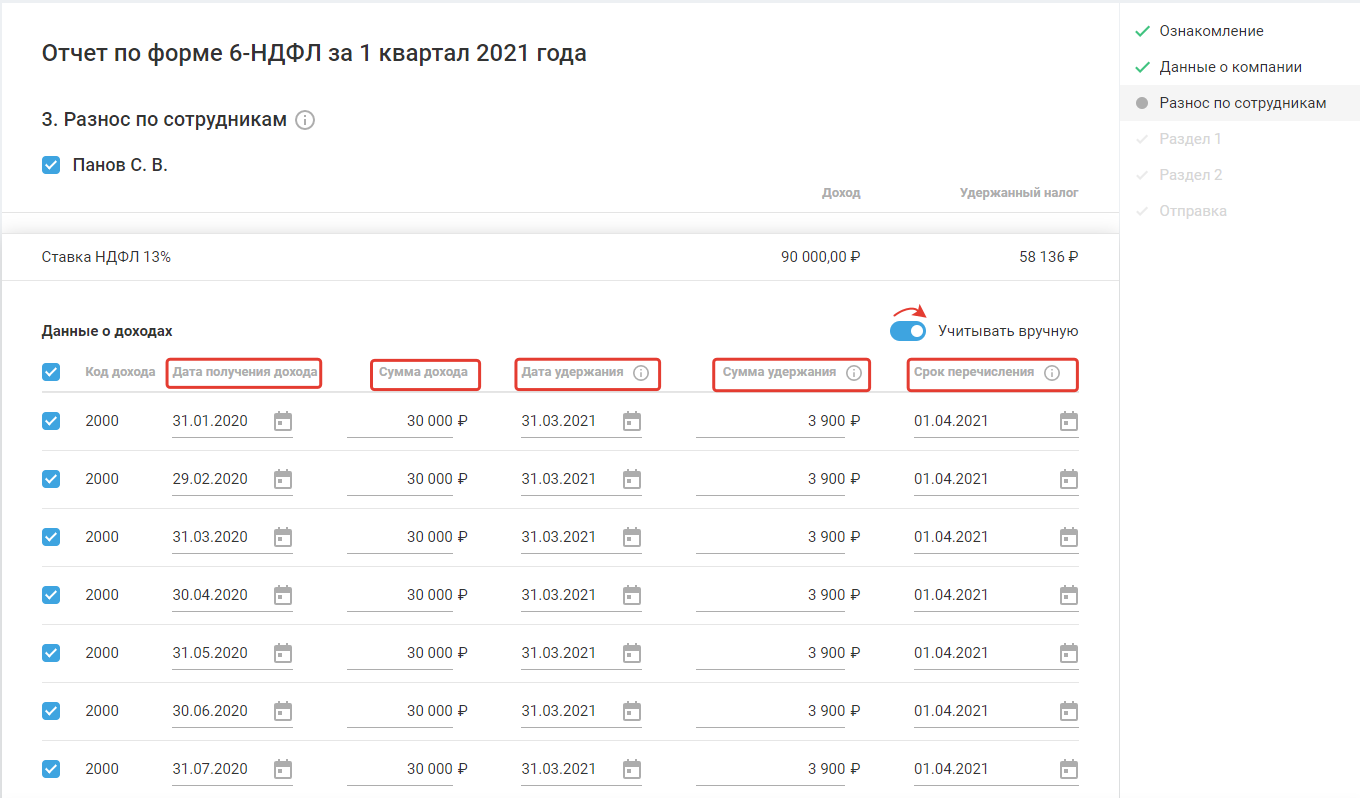Click info icon beside Срок перечисления header

(x=1051, y=373)
